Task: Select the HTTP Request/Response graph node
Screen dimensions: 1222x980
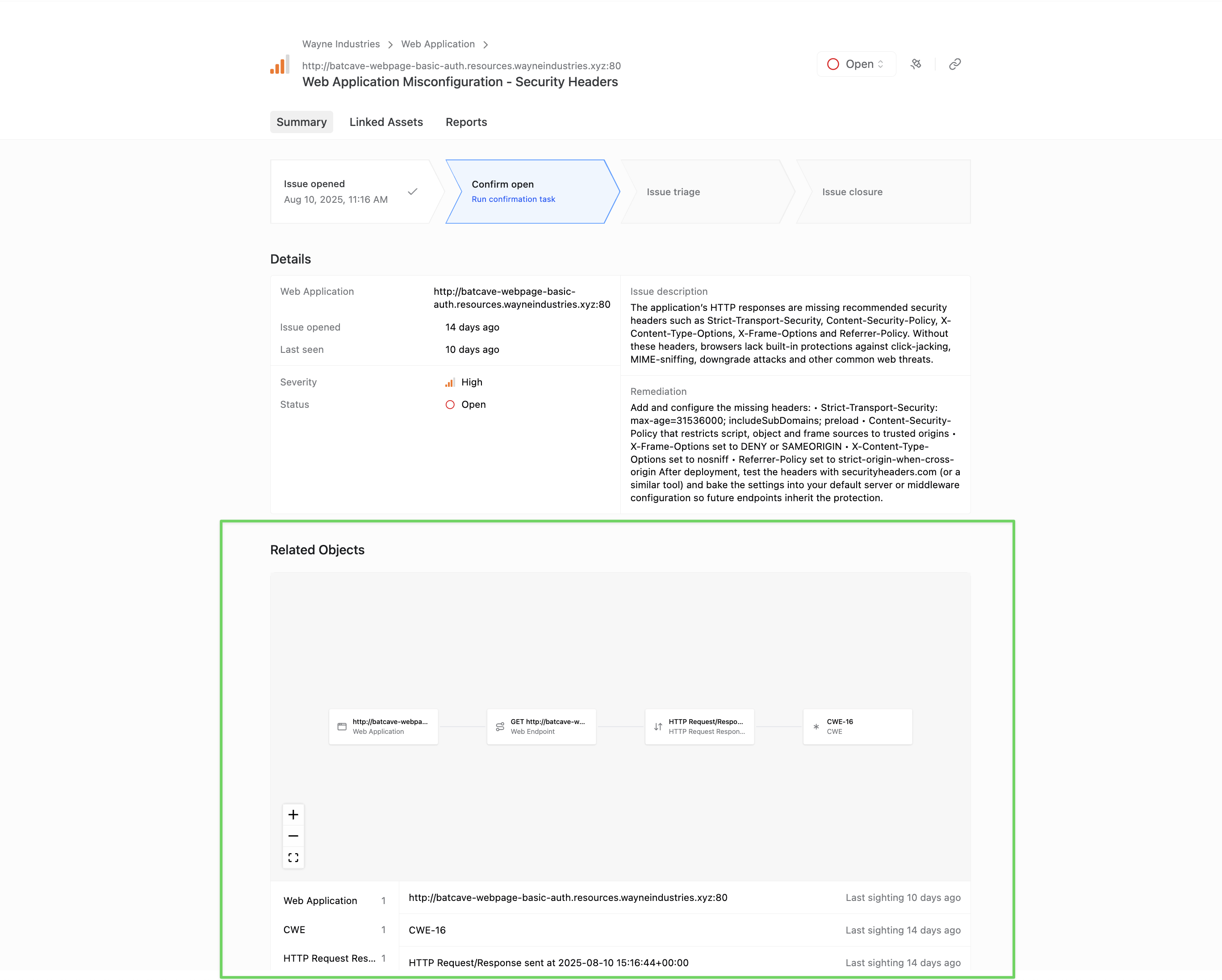Action: coord(699,727)
